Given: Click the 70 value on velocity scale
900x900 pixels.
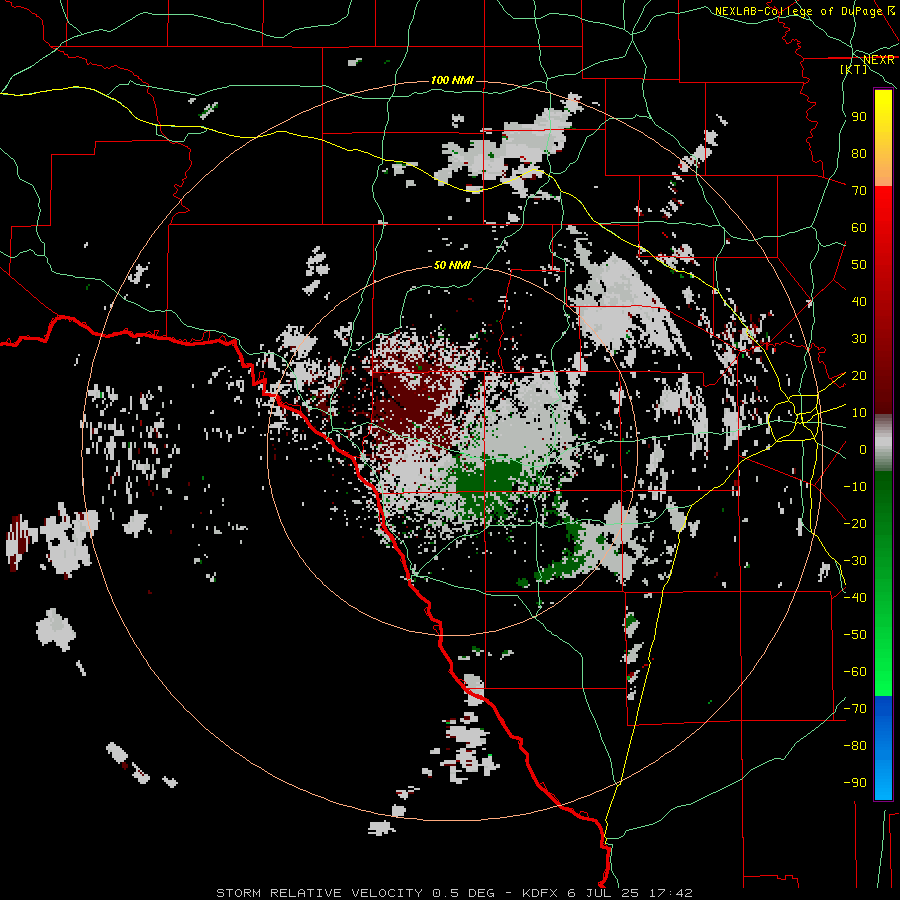Looking at the screenshot, I should [x=859, y=191].
